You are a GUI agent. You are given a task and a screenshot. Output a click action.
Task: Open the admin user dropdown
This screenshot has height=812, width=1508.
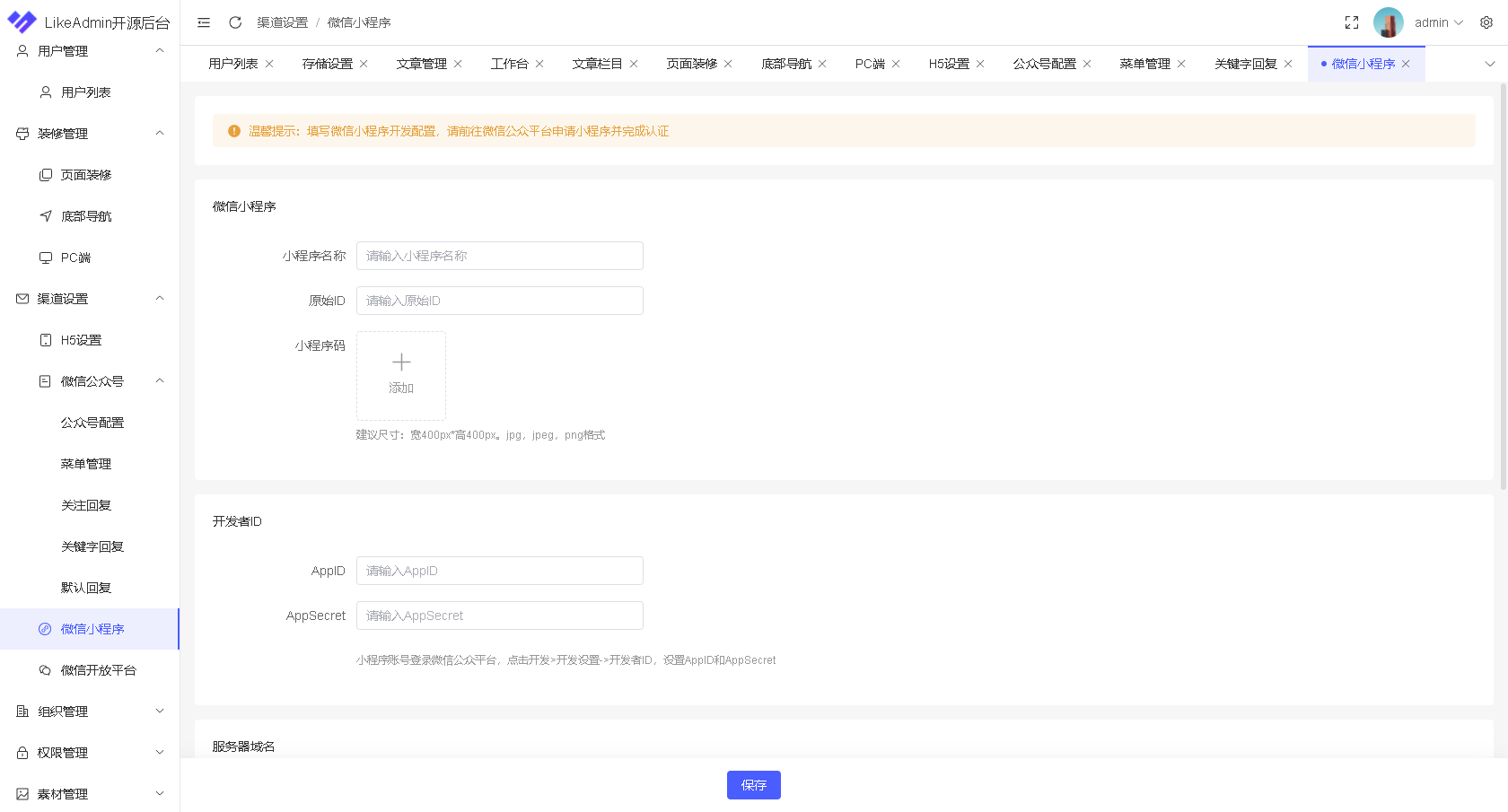(x=1439, y=22)
